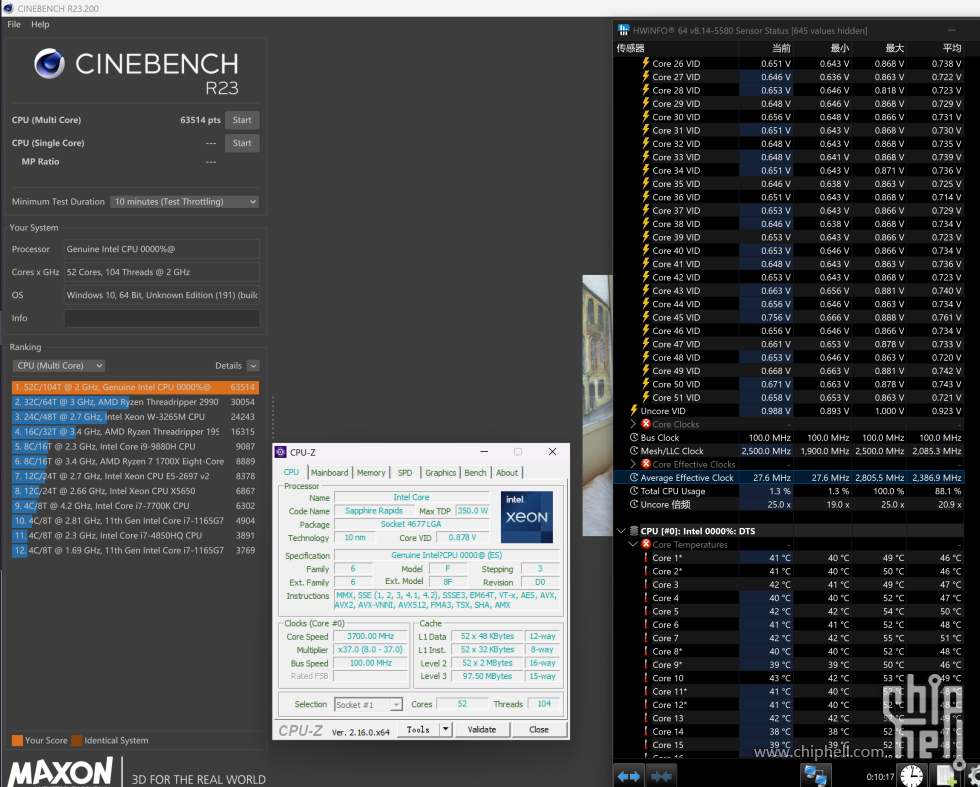This screenshot has height=787, width=980.
Task: Switch to the Graphics tab in CPU-Z
Action: (x=441, y=473)
